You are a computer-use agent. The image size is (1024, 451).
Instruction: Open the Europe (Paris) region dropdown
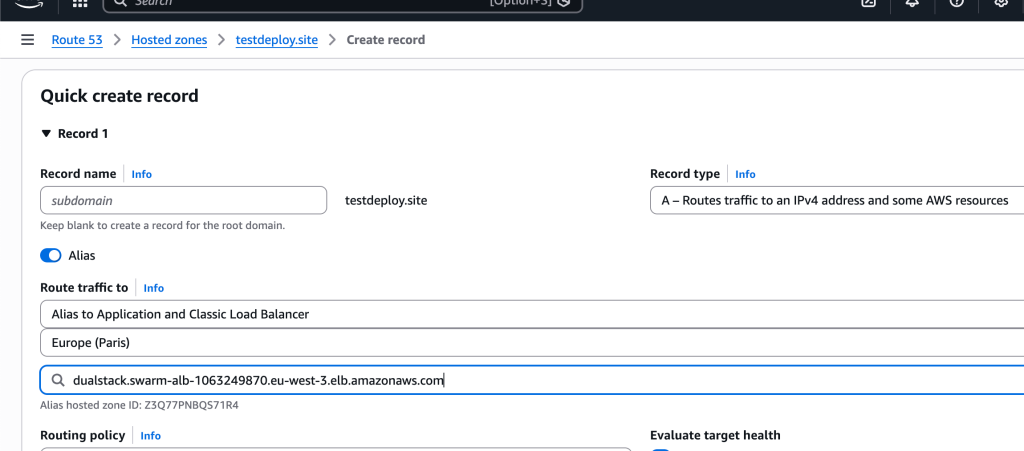530,343
